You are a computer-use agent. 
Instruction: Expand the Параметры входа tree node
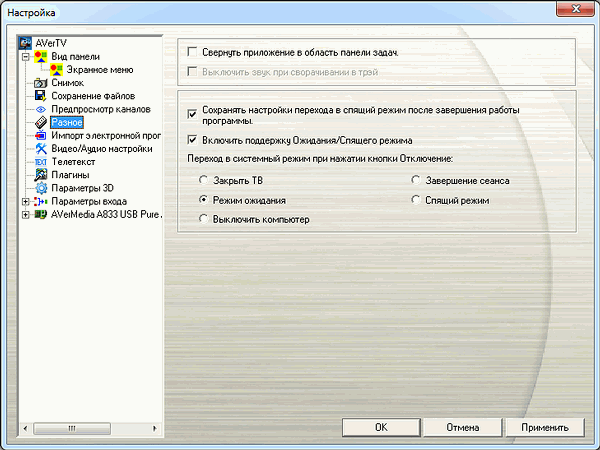point(25,201)
